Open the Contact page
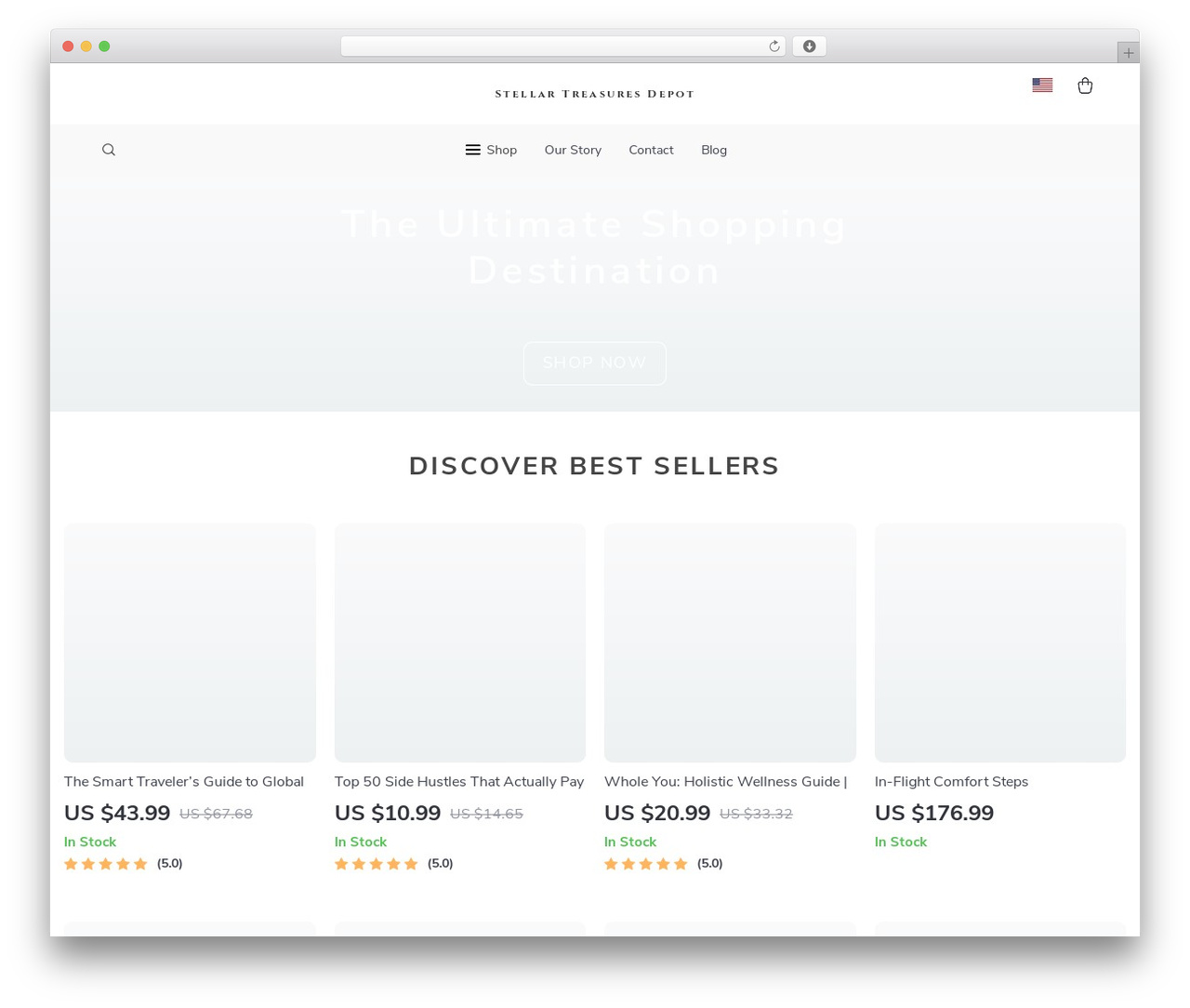This screenshot has height=1008, width=1190. pyautogui.click(x=651, y=150)
